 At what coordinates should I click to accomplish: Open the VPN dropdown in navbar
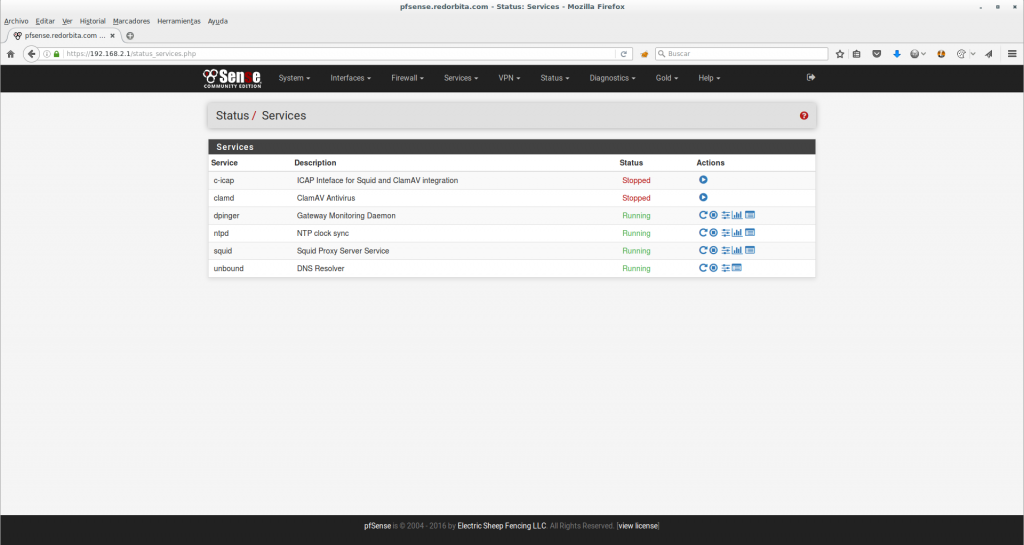coord(509,78)
